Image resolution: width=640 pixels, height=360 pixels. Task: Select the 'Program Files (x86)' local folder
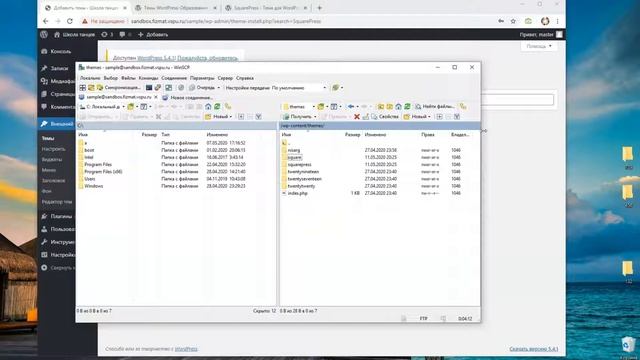pyautogui.click(x=103, y=172)
